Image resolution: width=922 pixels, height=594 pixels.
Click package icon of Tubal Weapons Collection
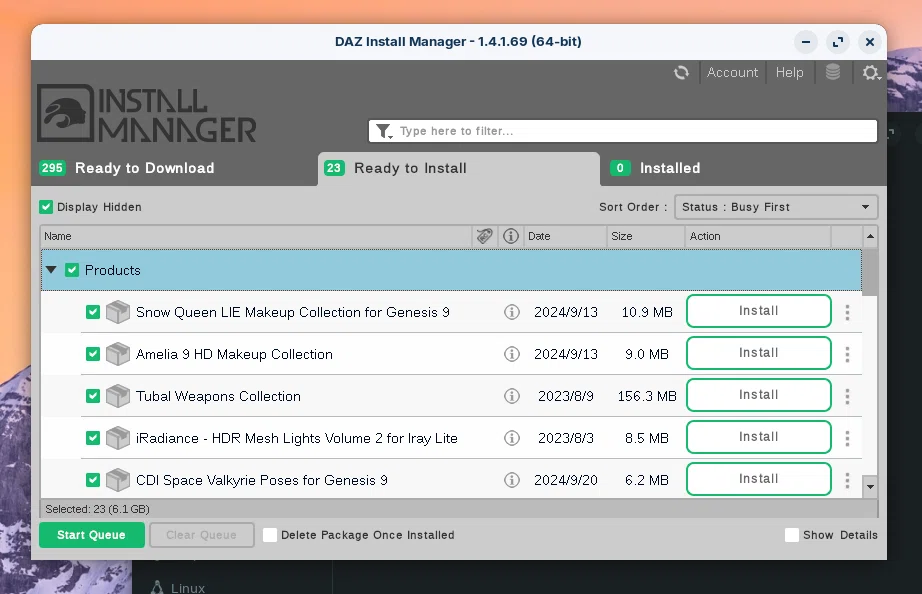click(x=118, y=396)
